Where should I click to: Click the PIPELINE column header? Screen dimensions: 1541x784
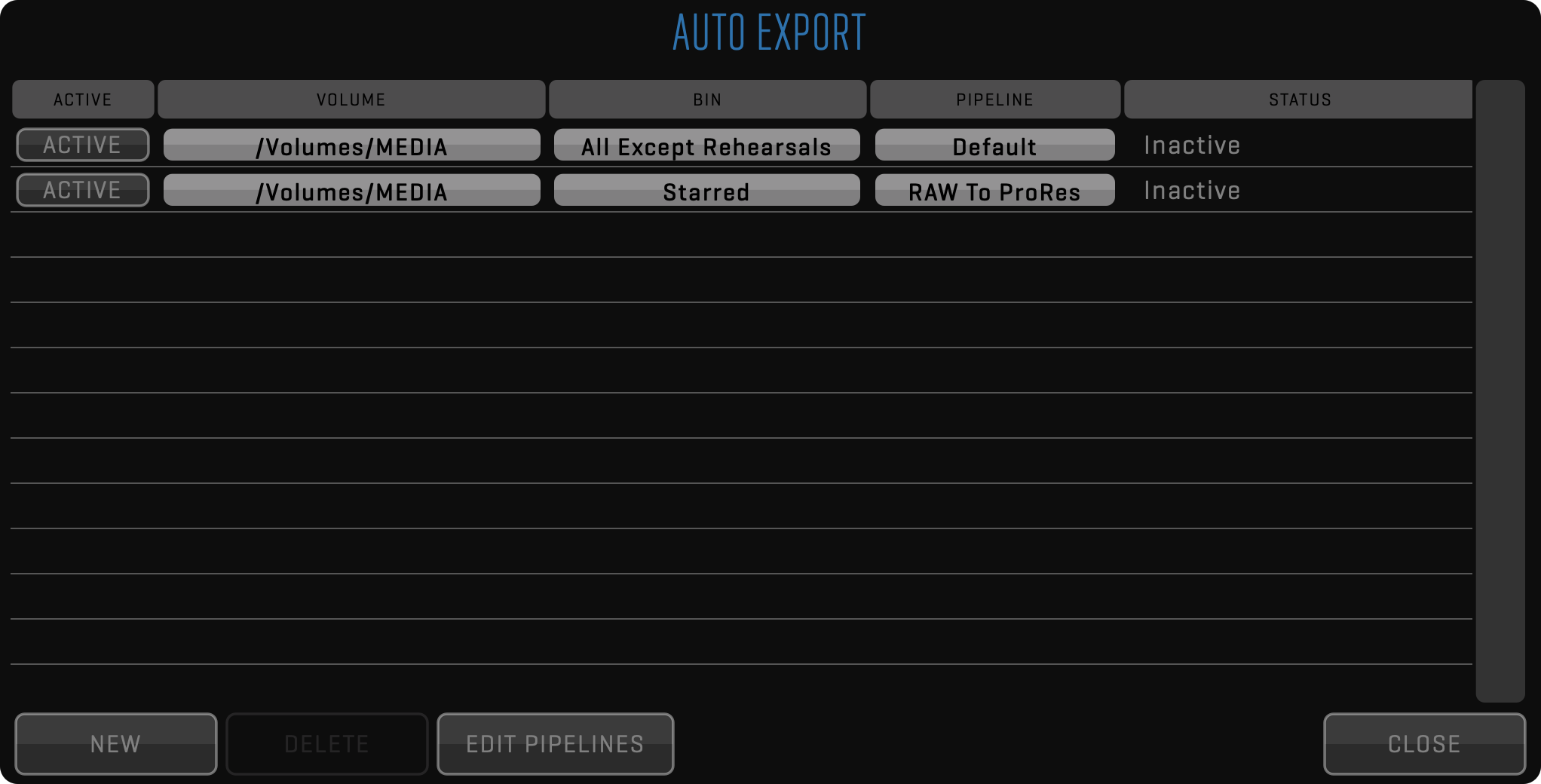coord(994,100)
